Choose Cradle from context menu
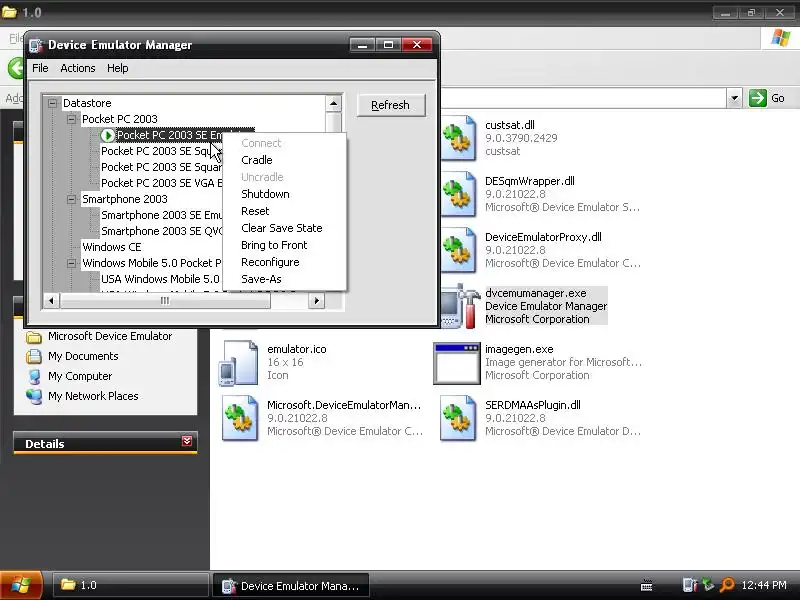The height and width of the screenshot is (600, 800). click(x=285, y=160)
